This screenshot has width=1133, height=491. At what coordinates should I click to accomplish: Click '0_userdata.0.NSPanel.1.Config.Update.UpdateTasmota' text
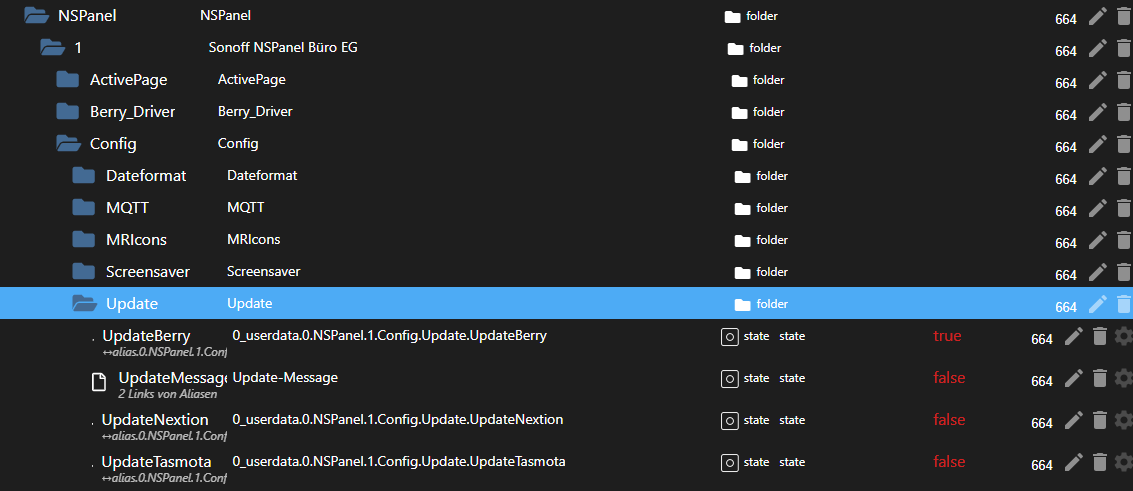coord(399,461)
